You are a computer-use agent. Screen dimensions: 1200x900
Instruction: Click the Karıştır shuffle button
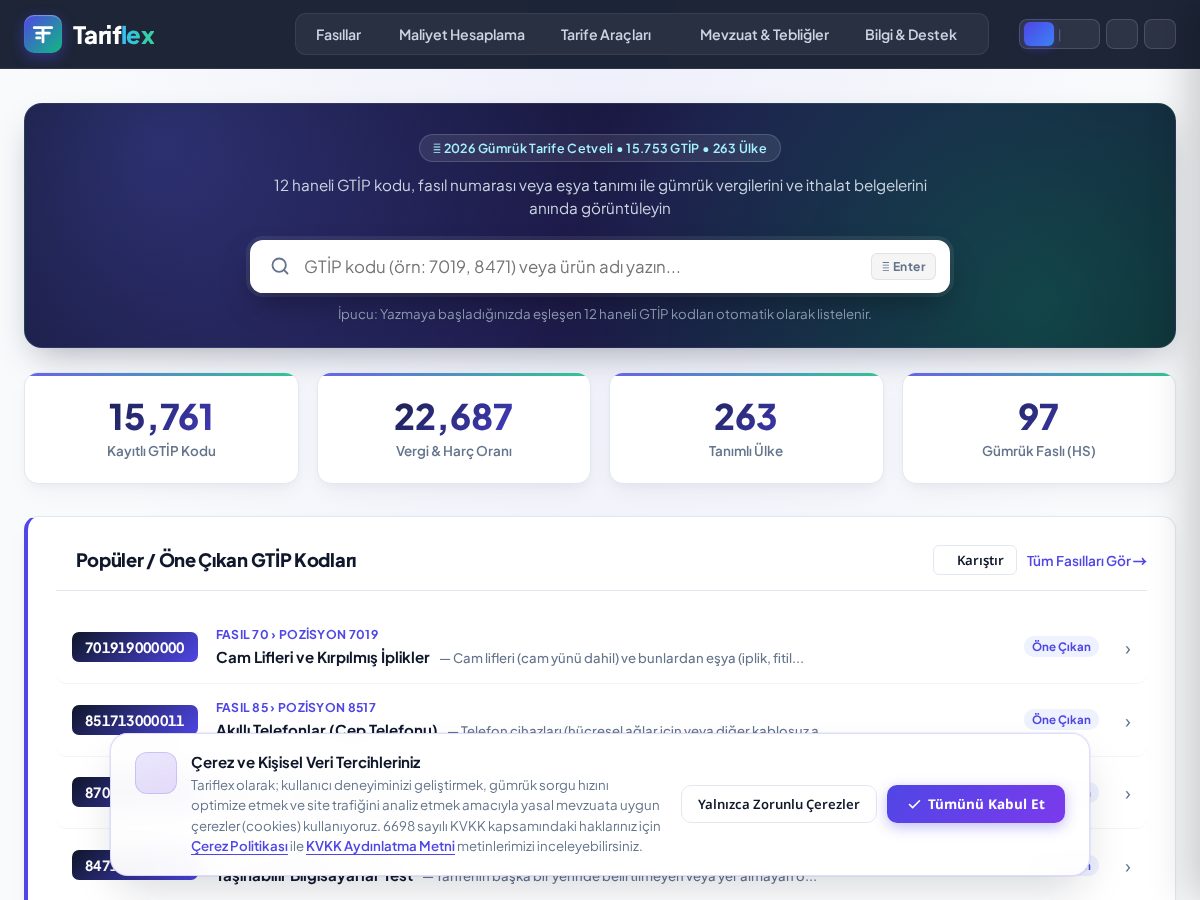click(975, 560)
